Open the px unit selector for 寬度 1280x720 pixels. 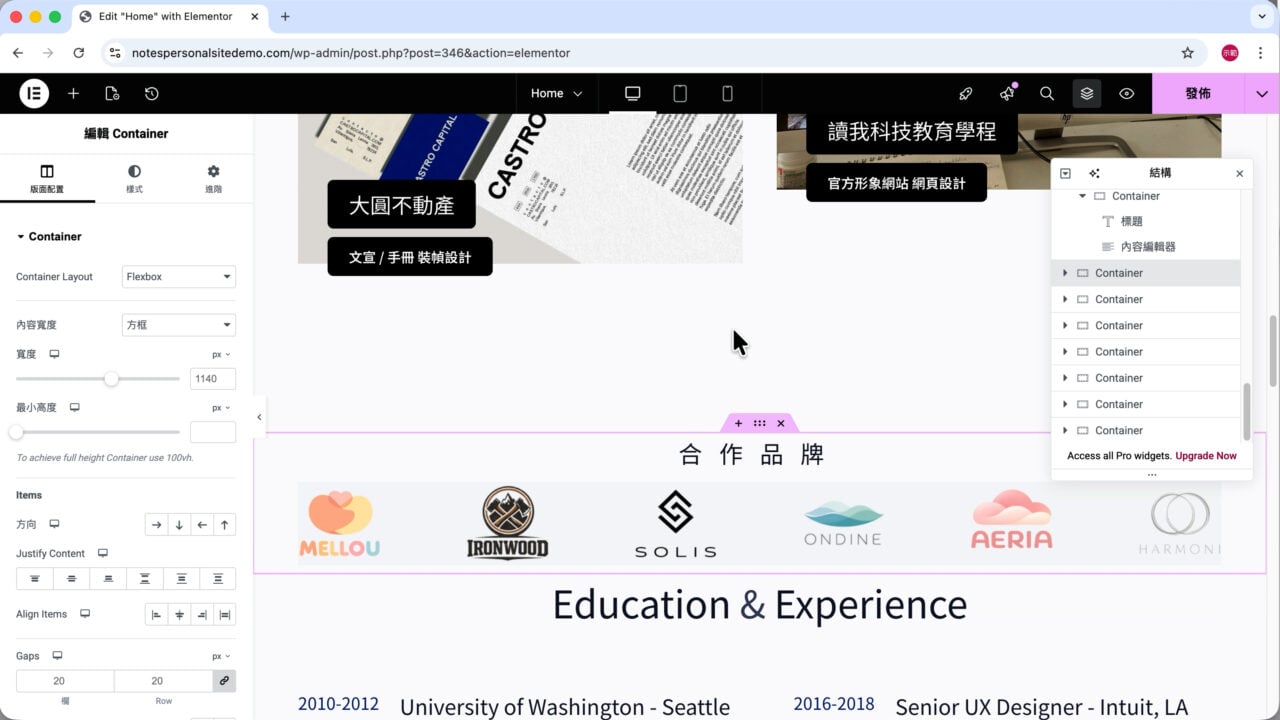221,354
